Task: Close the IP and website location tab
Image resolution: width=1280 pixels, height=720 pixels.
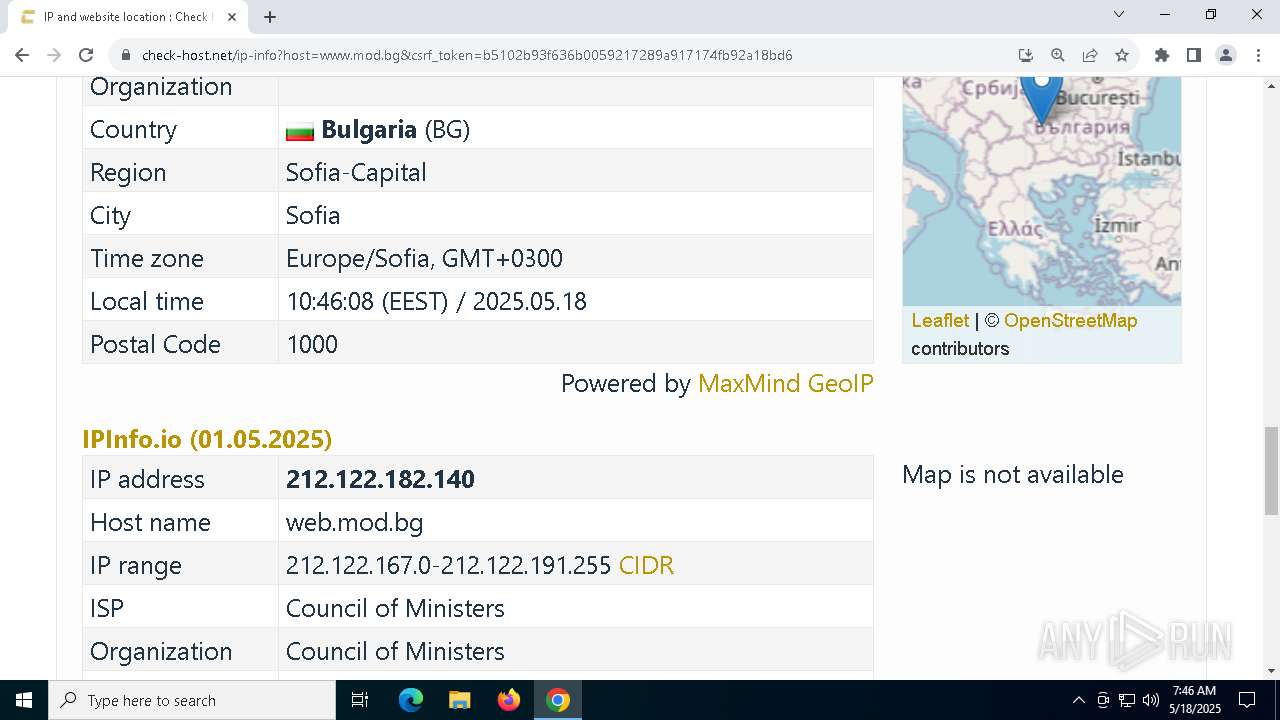Action: 232,16
